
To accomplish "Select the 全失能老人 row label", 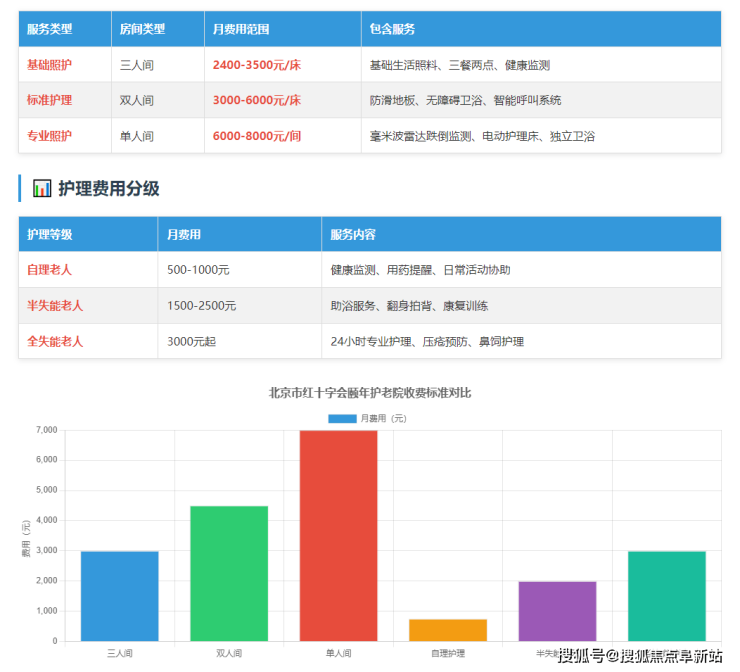I will click(x=55, y=341).
